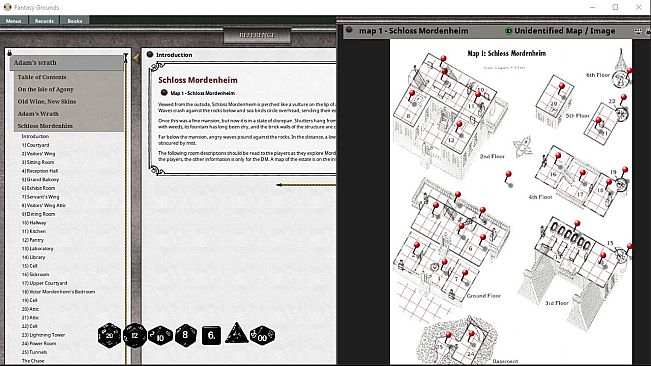Screen dimensions: 651x366
Task: Open 2) Visitors' Wing page
Action: click(38, 154)
